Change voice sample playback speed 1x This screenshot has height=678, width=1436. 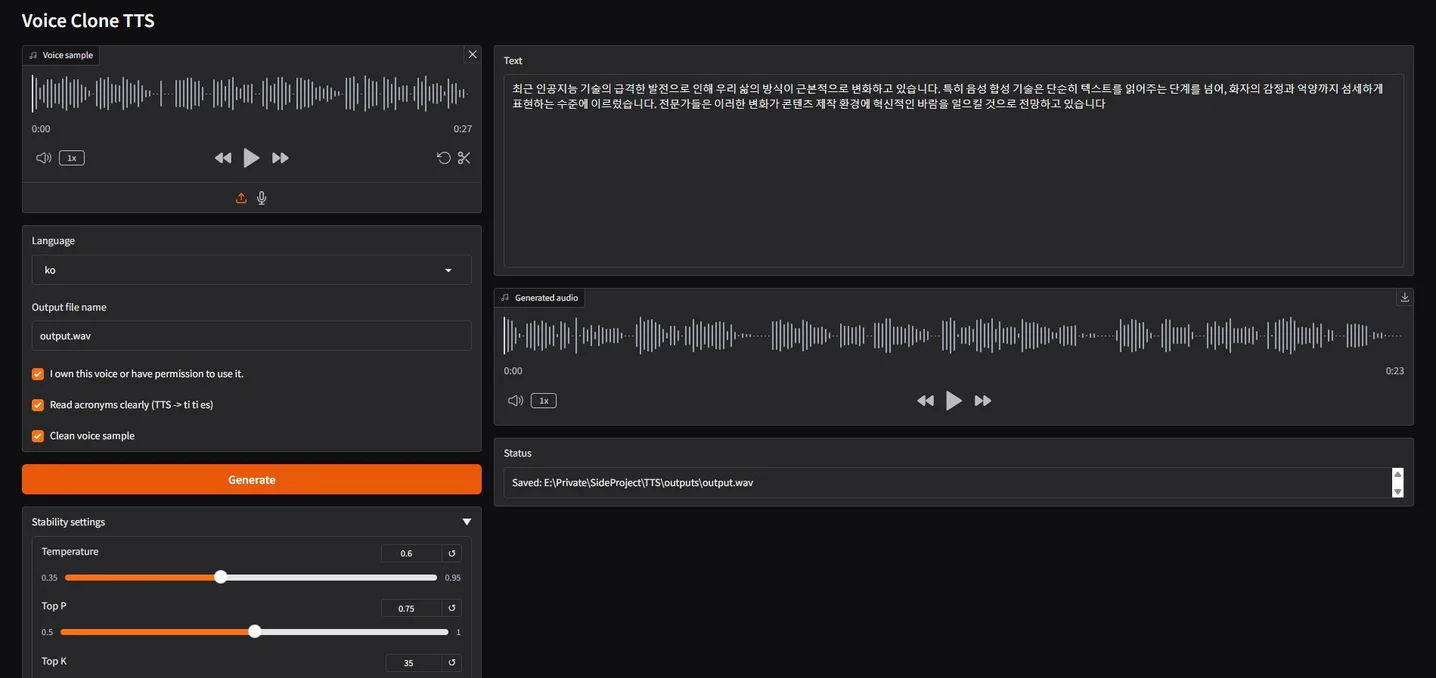click(x=72, y=158)
